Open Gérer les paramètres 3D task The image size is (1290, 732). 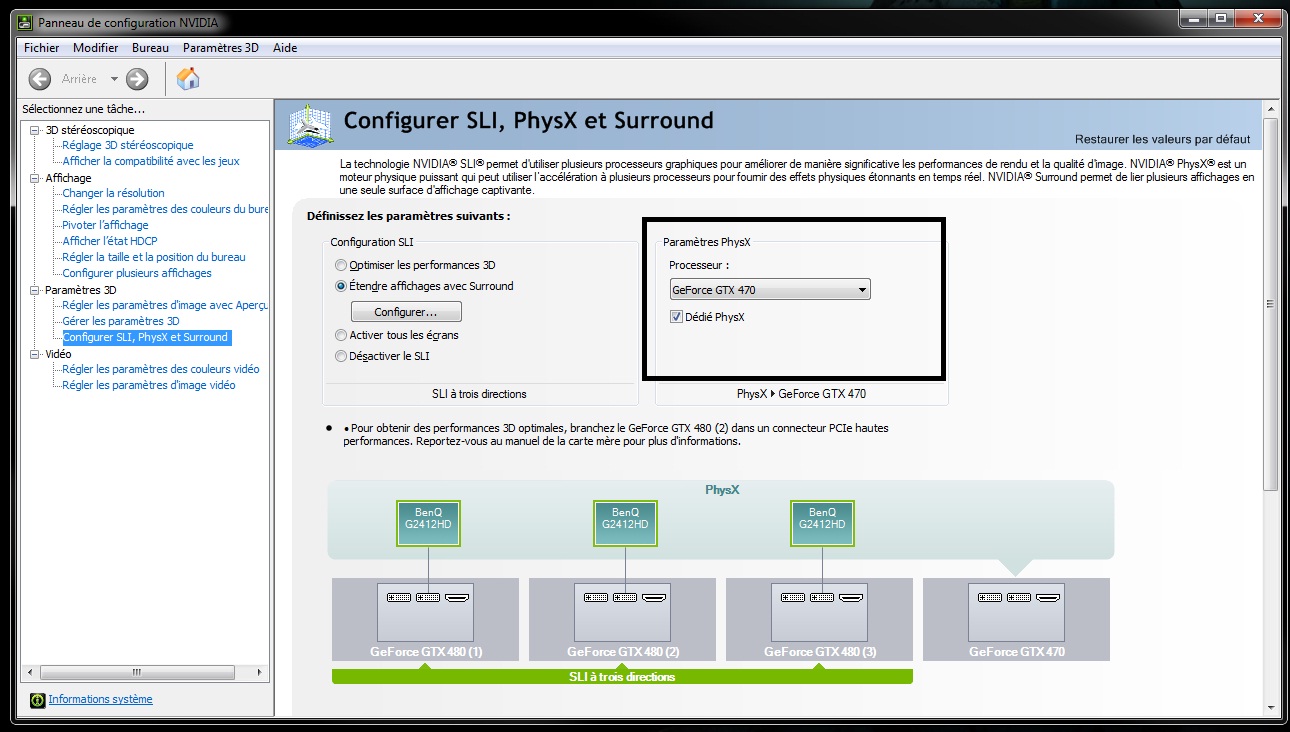coord(121,321)
